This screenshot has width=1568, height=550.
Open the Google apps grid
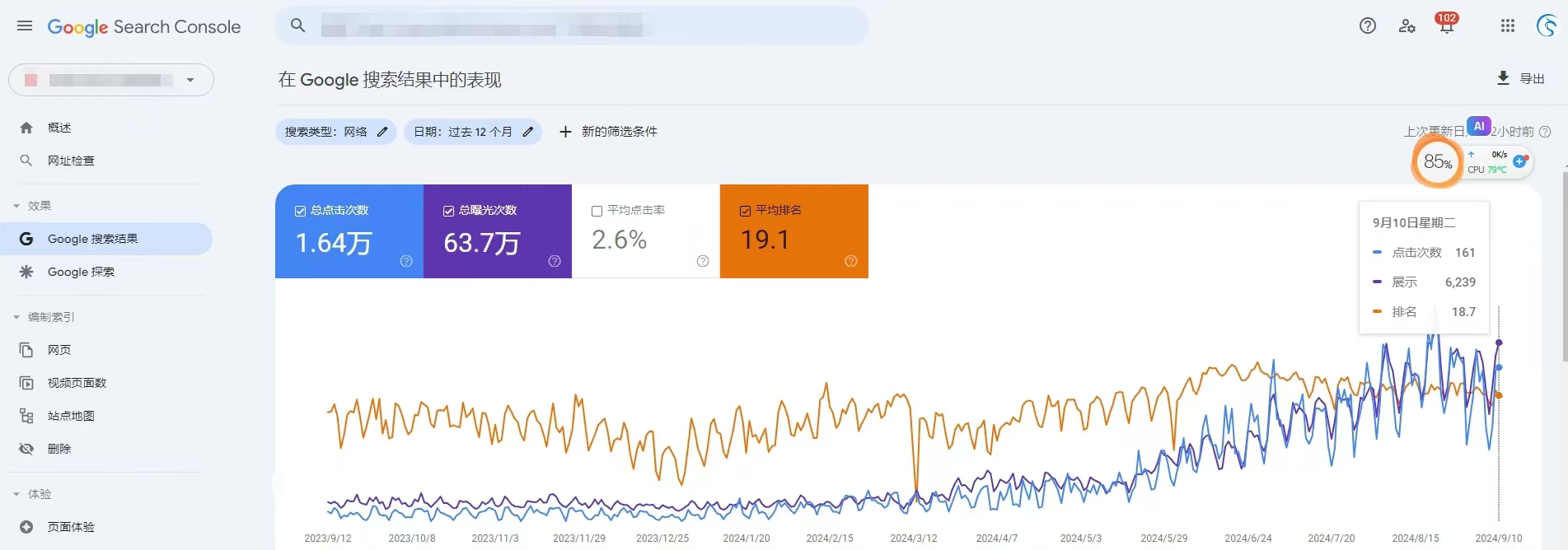click(1508, 26)
